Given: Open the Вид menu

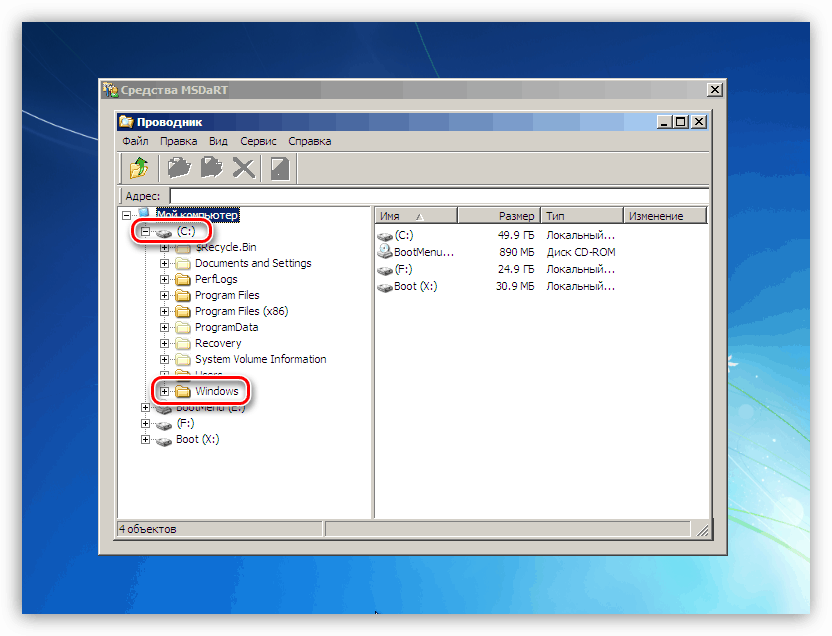Looking at the screenshot, I should (x=218, y=141).
